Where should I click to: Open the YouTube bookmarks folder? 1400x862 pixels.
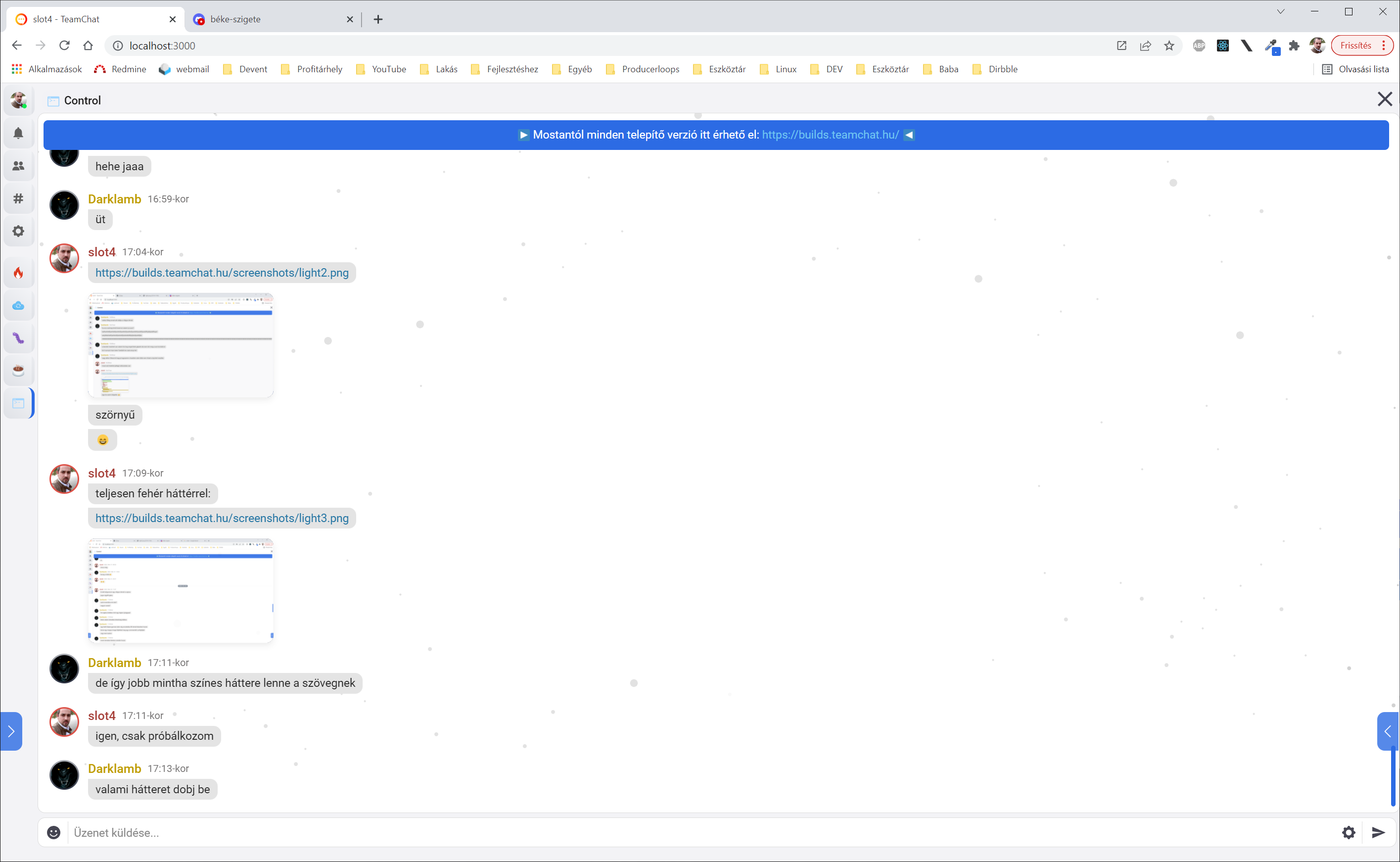pyautogui.click(x=382, y=69)
